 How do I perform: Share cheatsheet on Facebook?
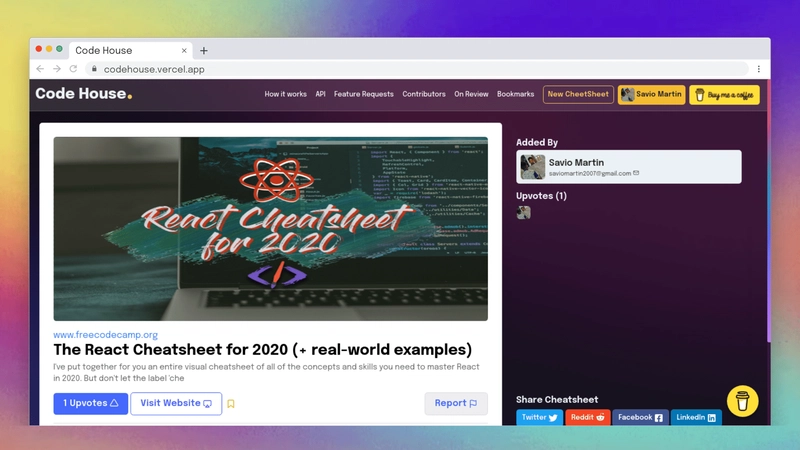640,417
